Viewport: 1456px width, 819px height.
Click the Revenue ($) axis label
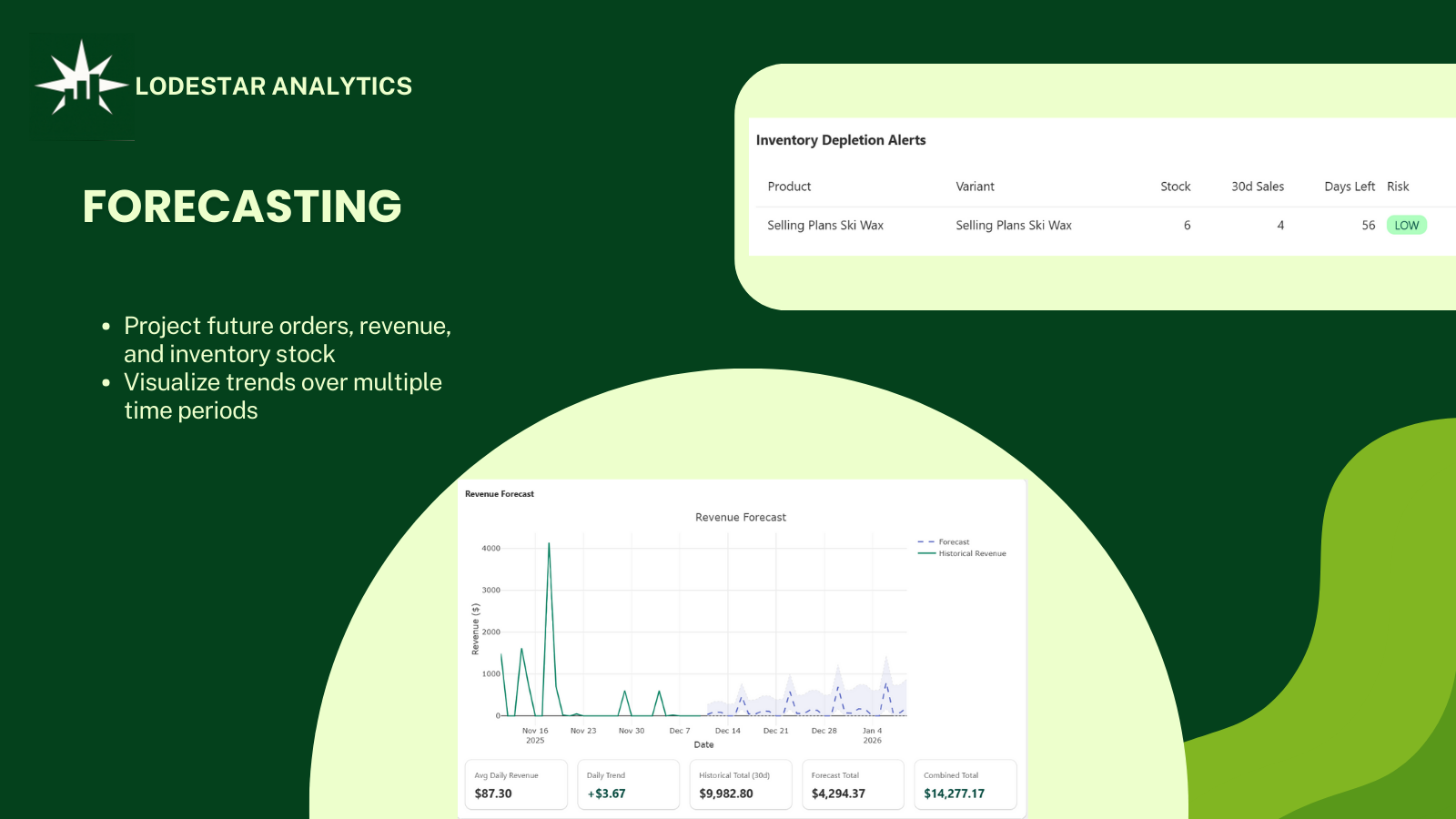[x=474, y=626]
